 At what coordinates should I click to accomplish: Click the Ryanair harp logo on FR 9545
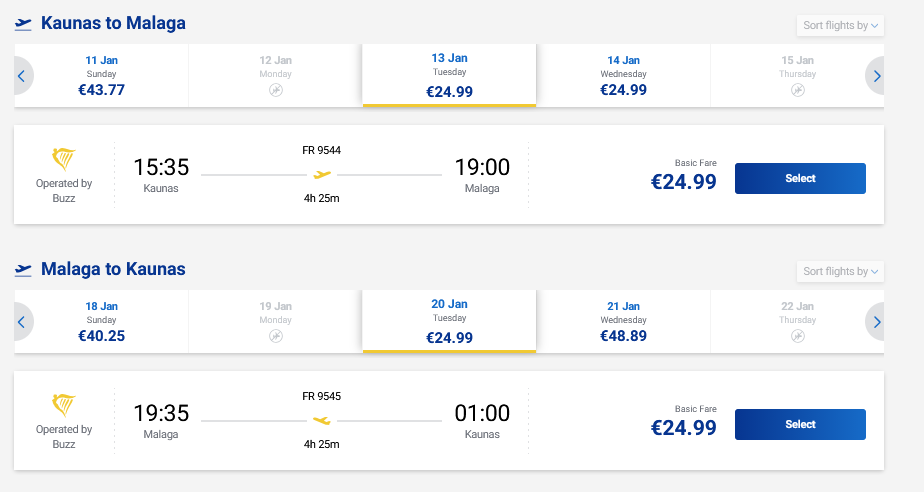coord(64,406)
